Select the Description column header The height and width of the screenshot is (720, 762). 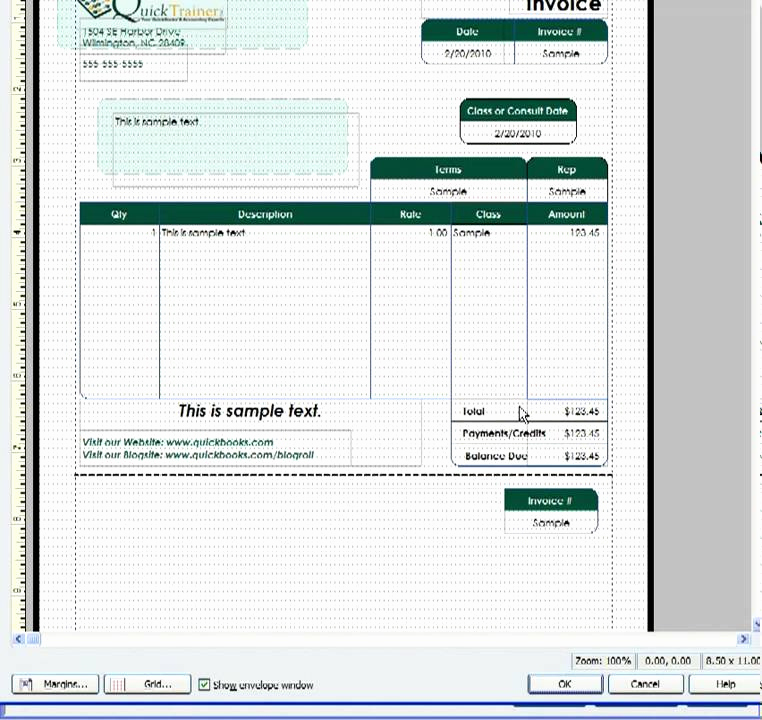pyautogui.click(x=265, y=214)
